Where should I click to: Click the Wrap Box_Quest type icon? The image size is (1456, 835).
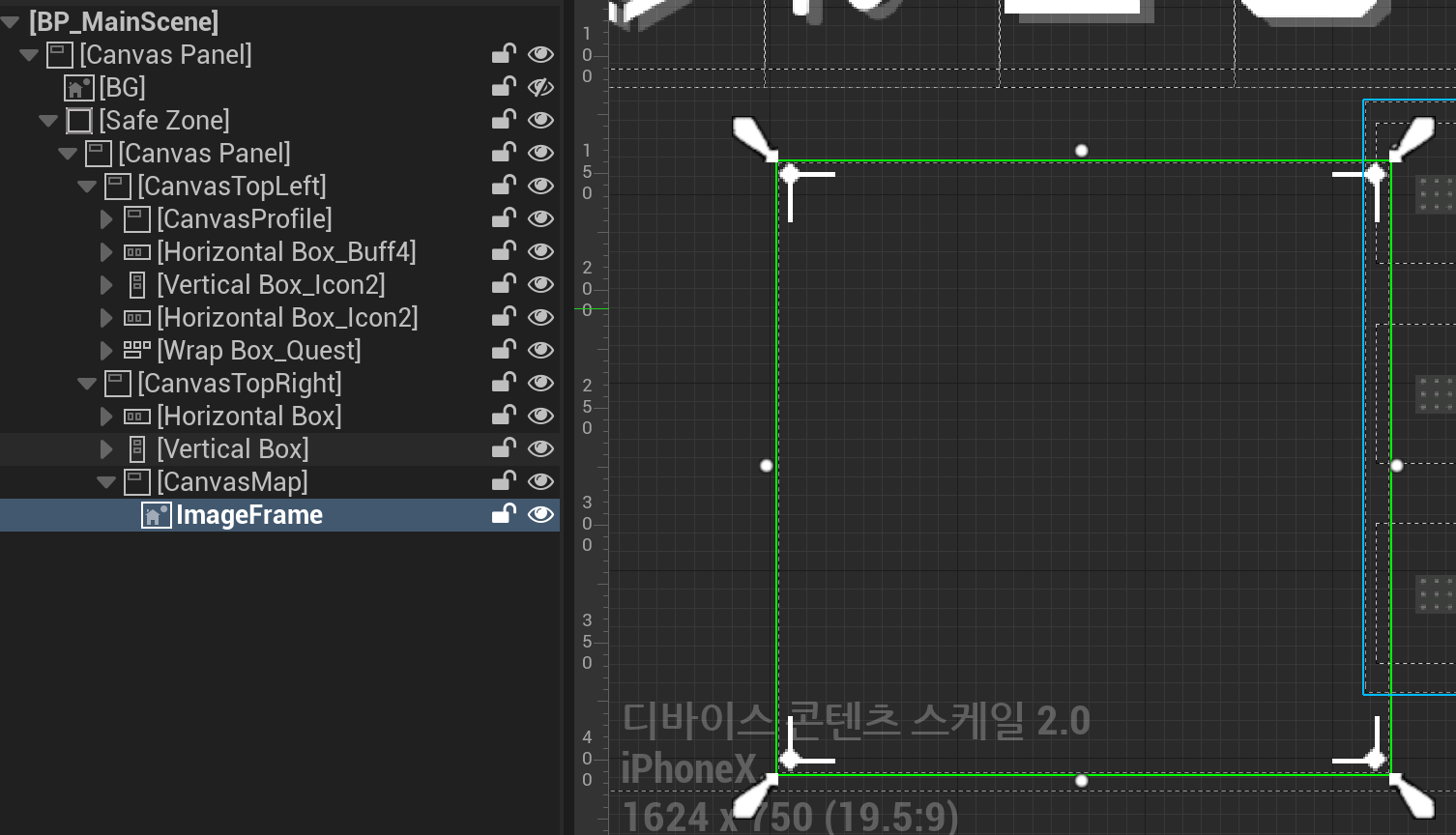136,350
